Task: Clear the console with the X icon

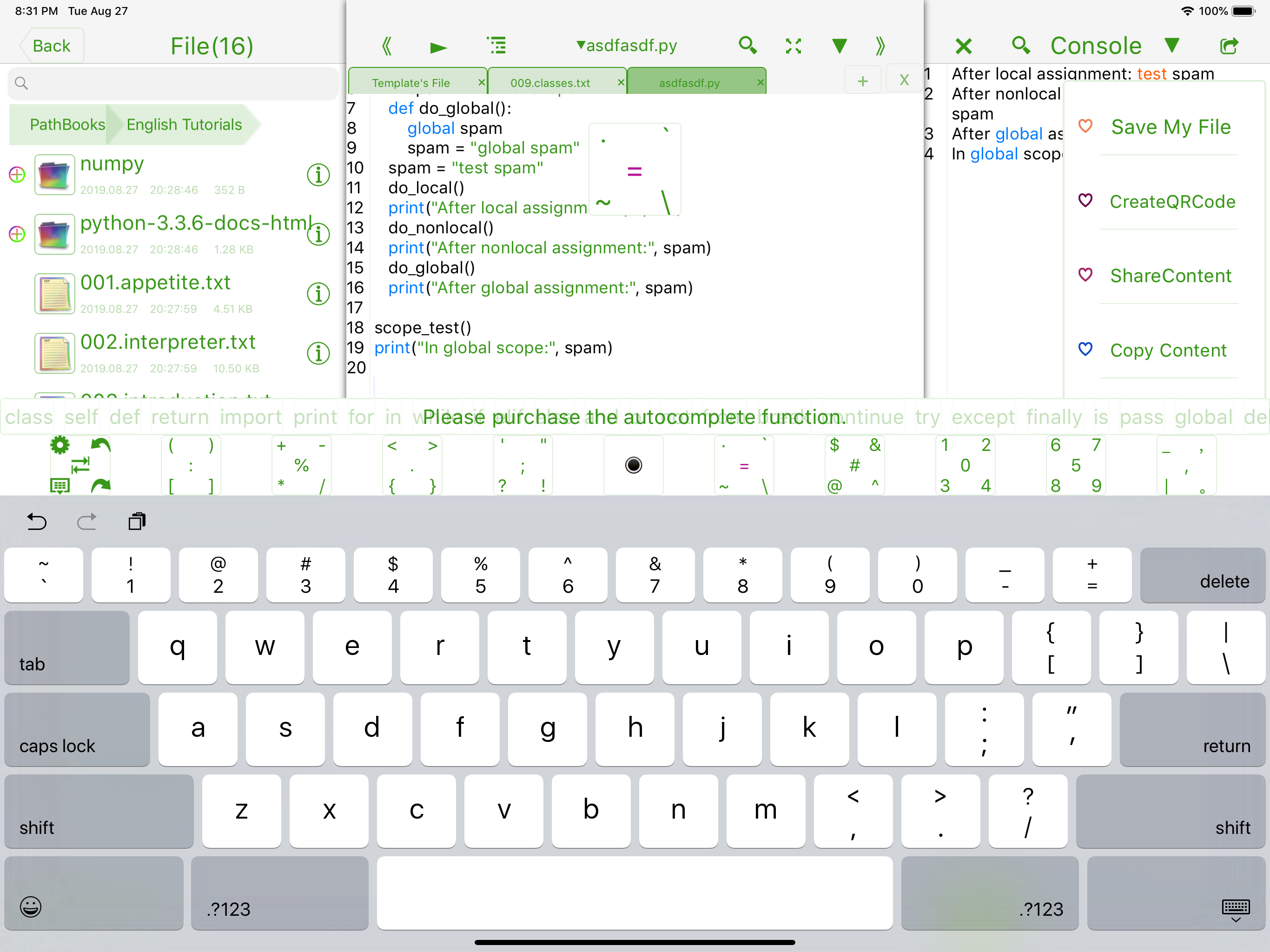Action: pos(963,46)
